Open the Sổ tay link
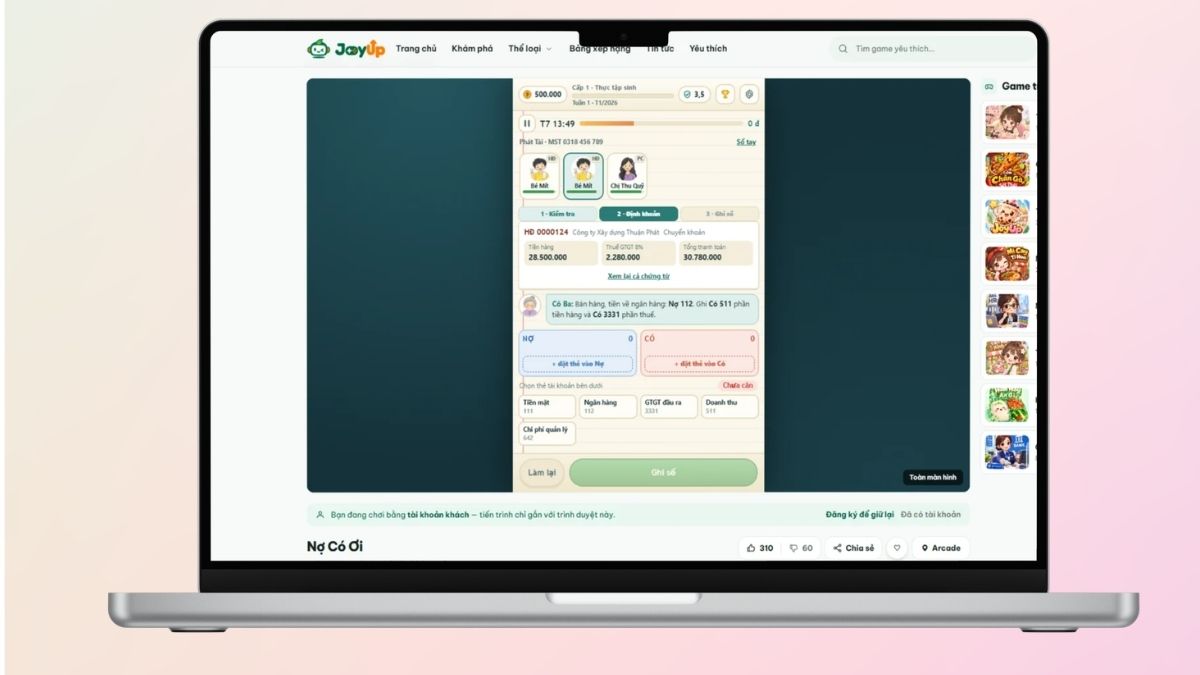Viewport: 1200px width, 675px height. tap(746, 142)
